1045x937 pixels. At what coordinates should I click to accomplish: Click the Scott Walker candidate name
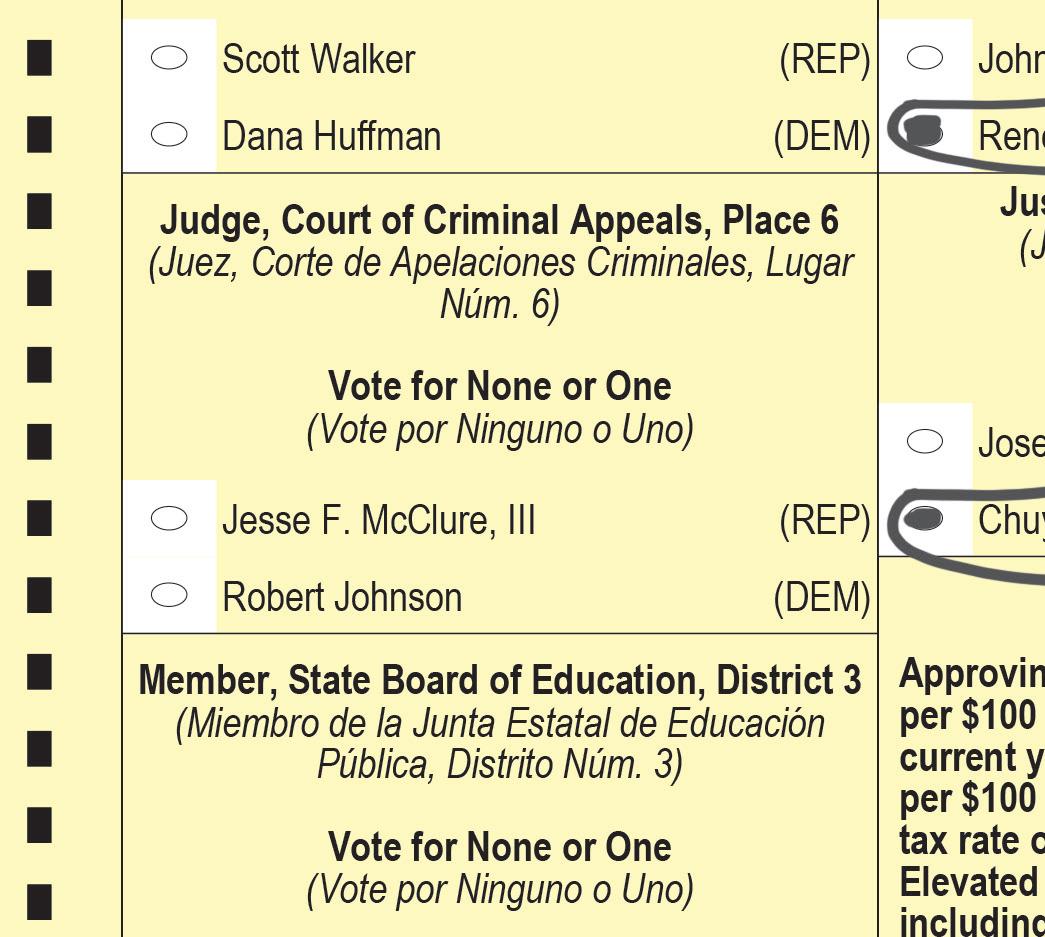(x=319, y=59)
